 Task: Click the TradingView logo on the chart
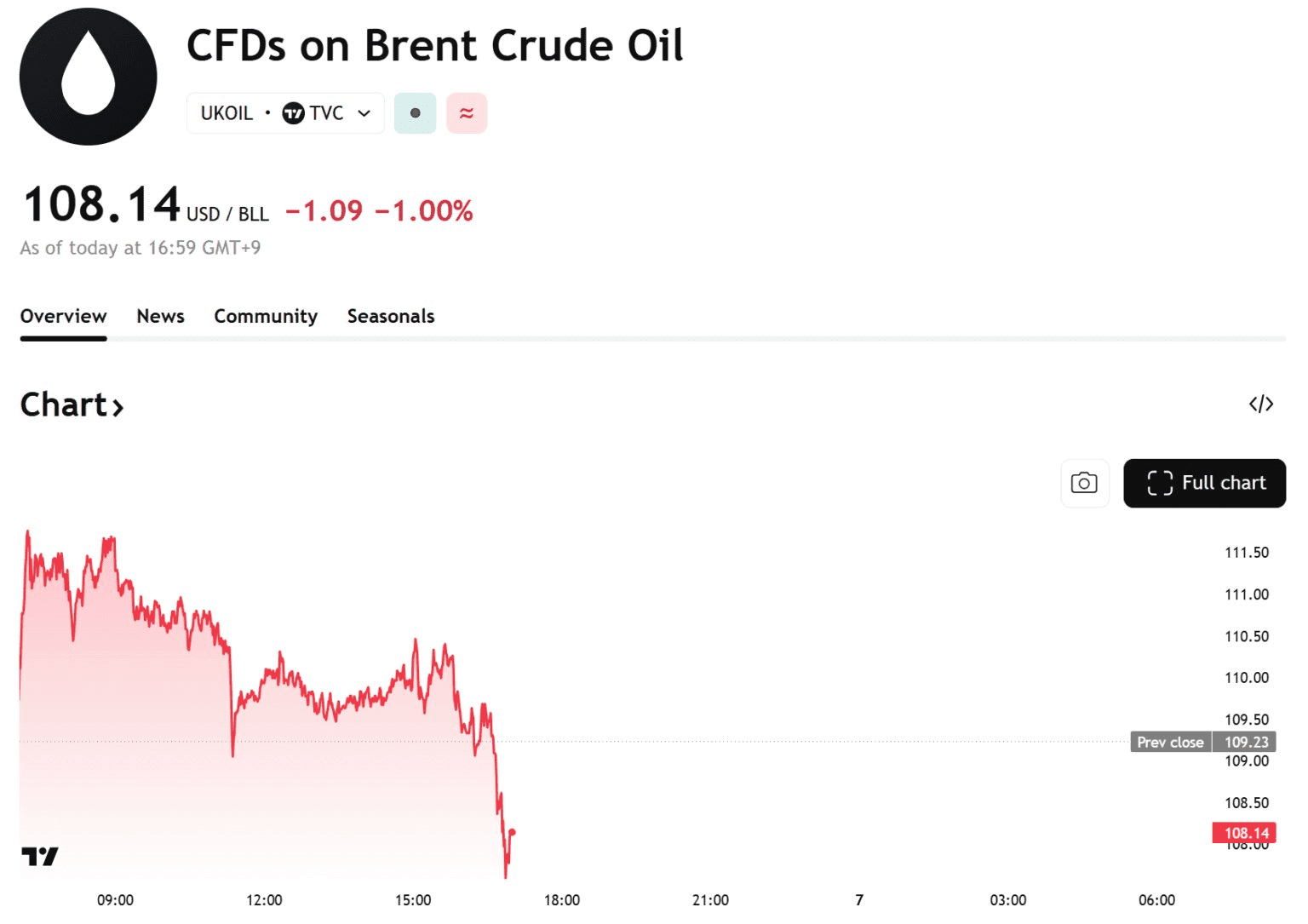pos(40,856)
